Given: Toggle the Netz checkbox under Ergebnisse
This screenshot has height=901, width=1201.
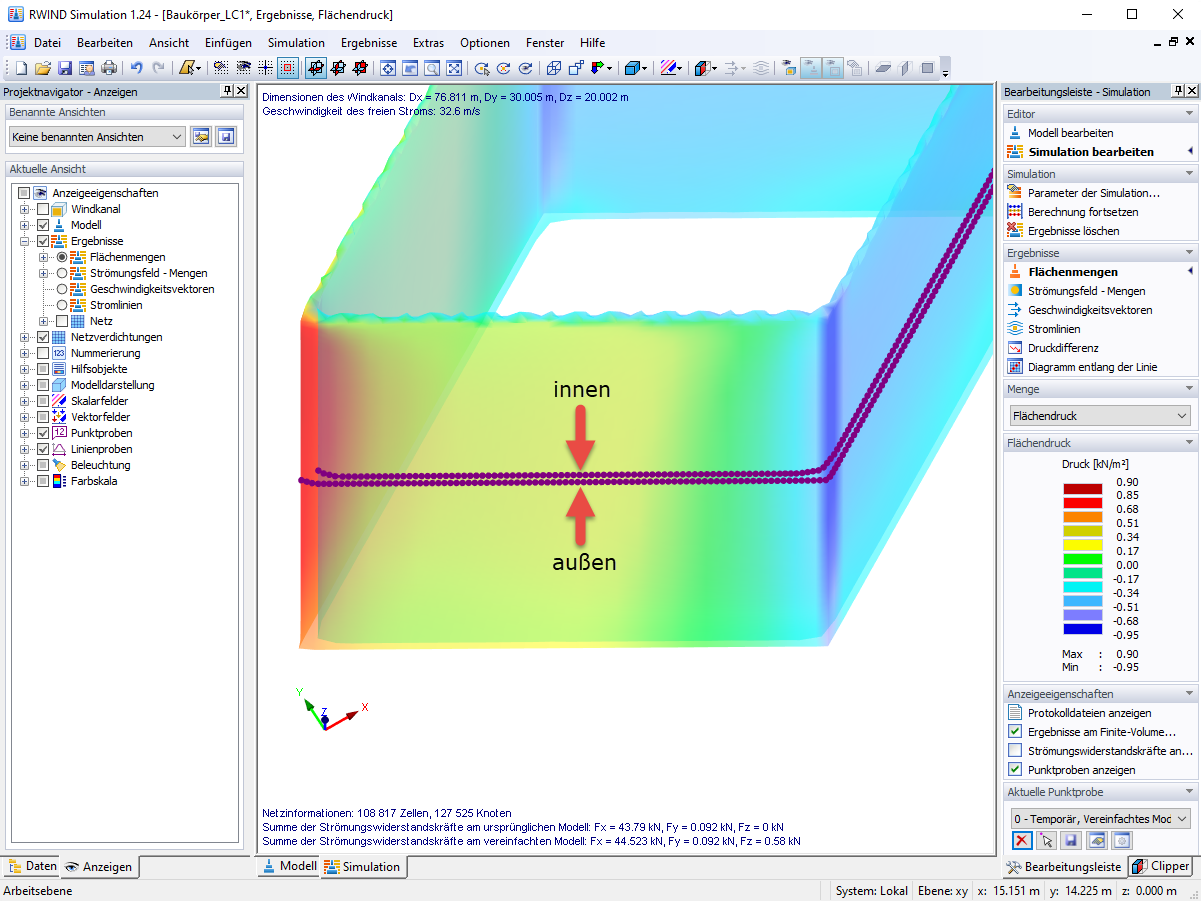Looking at the screenshot, I should point(62,322).
